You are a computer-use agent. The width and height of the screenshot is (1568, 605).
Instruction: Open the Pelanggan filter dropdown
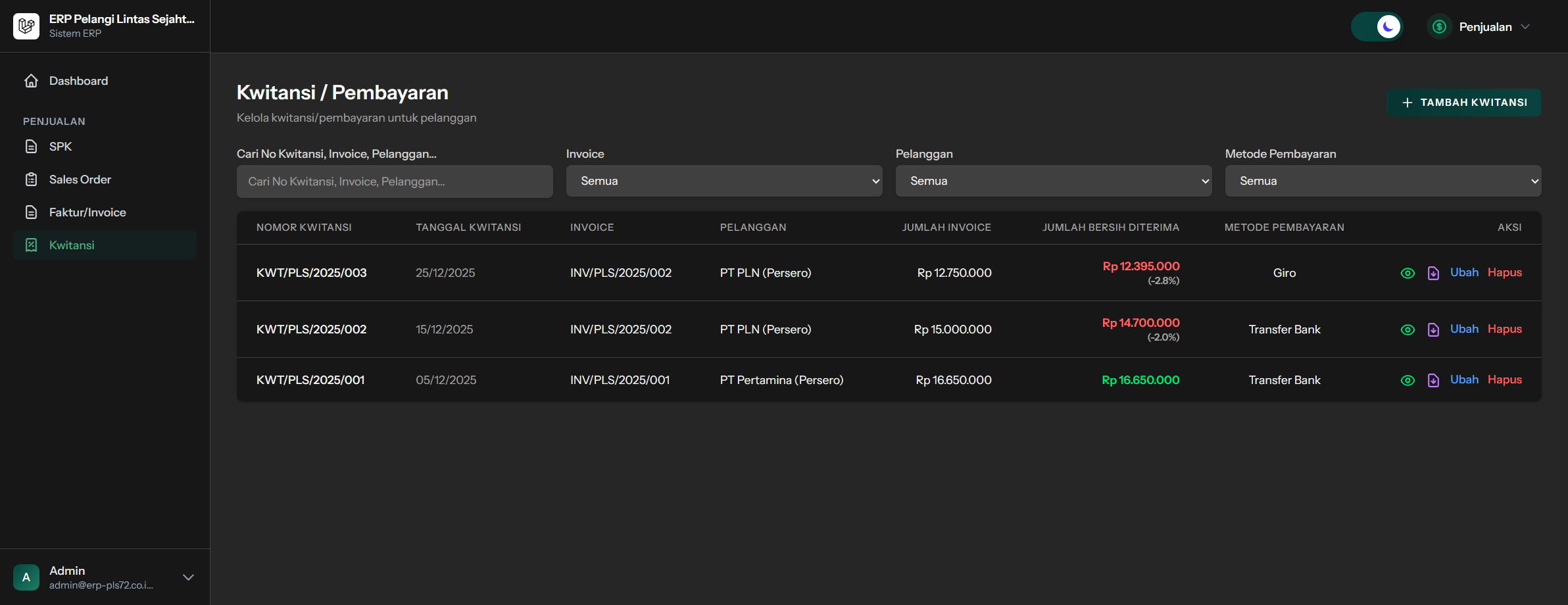(x=1053, y=181)
